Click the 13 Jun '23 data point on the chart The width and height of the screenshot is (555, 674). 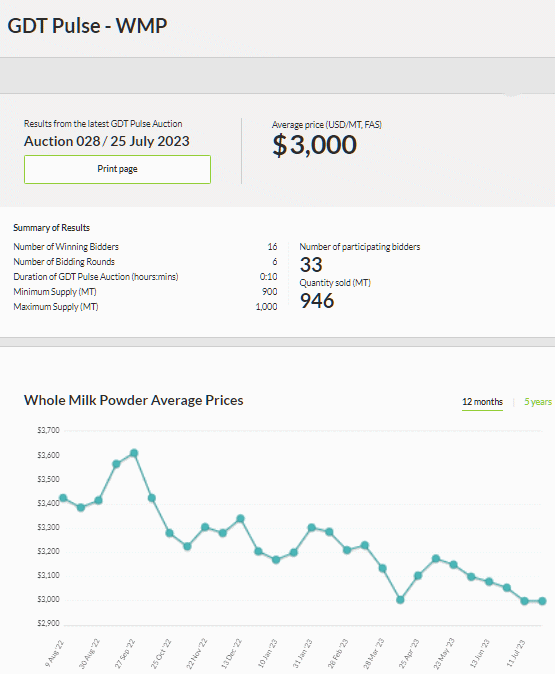[489, 582]
